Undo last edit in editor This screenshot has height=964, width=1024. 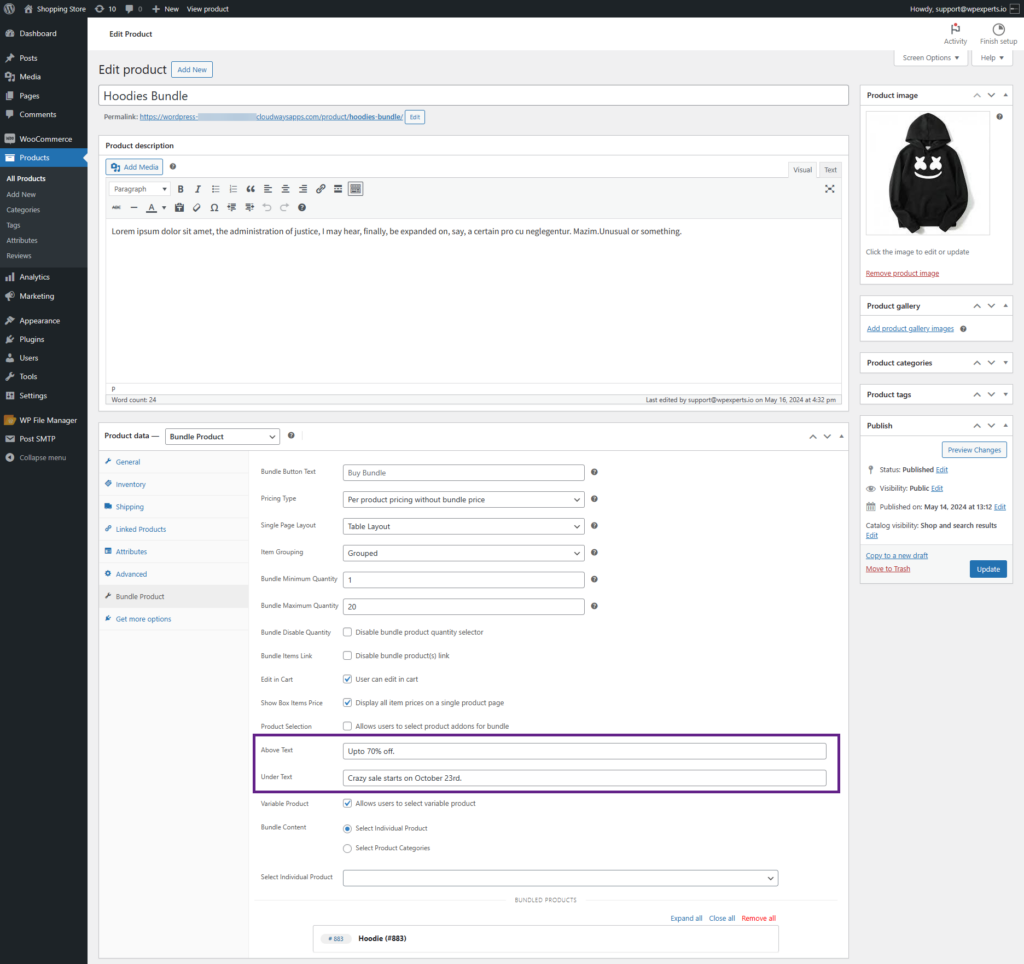point(266,208)
